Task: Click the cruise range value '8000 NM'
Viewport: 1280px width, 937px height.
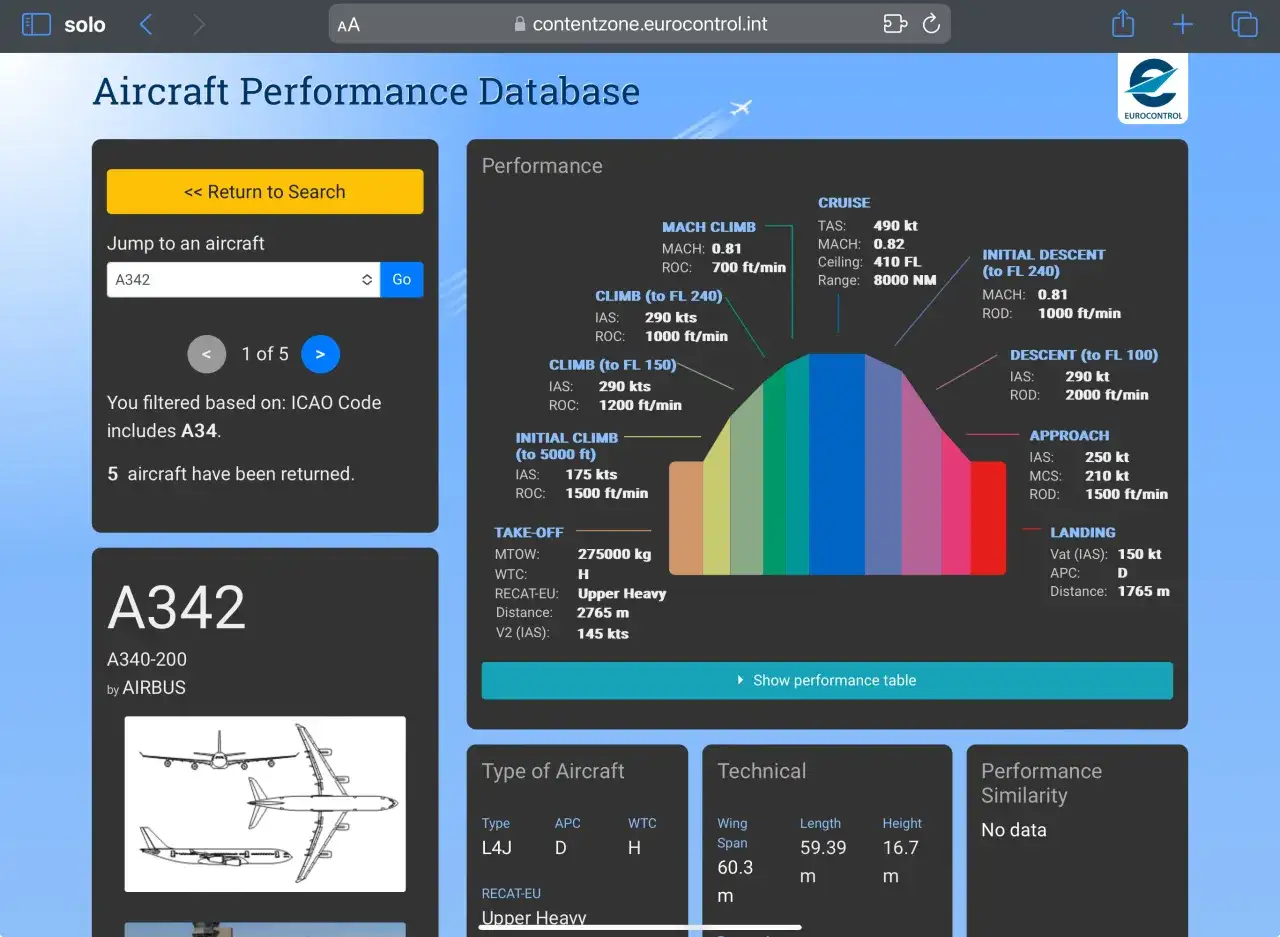Action: click(x=905, y=280)
